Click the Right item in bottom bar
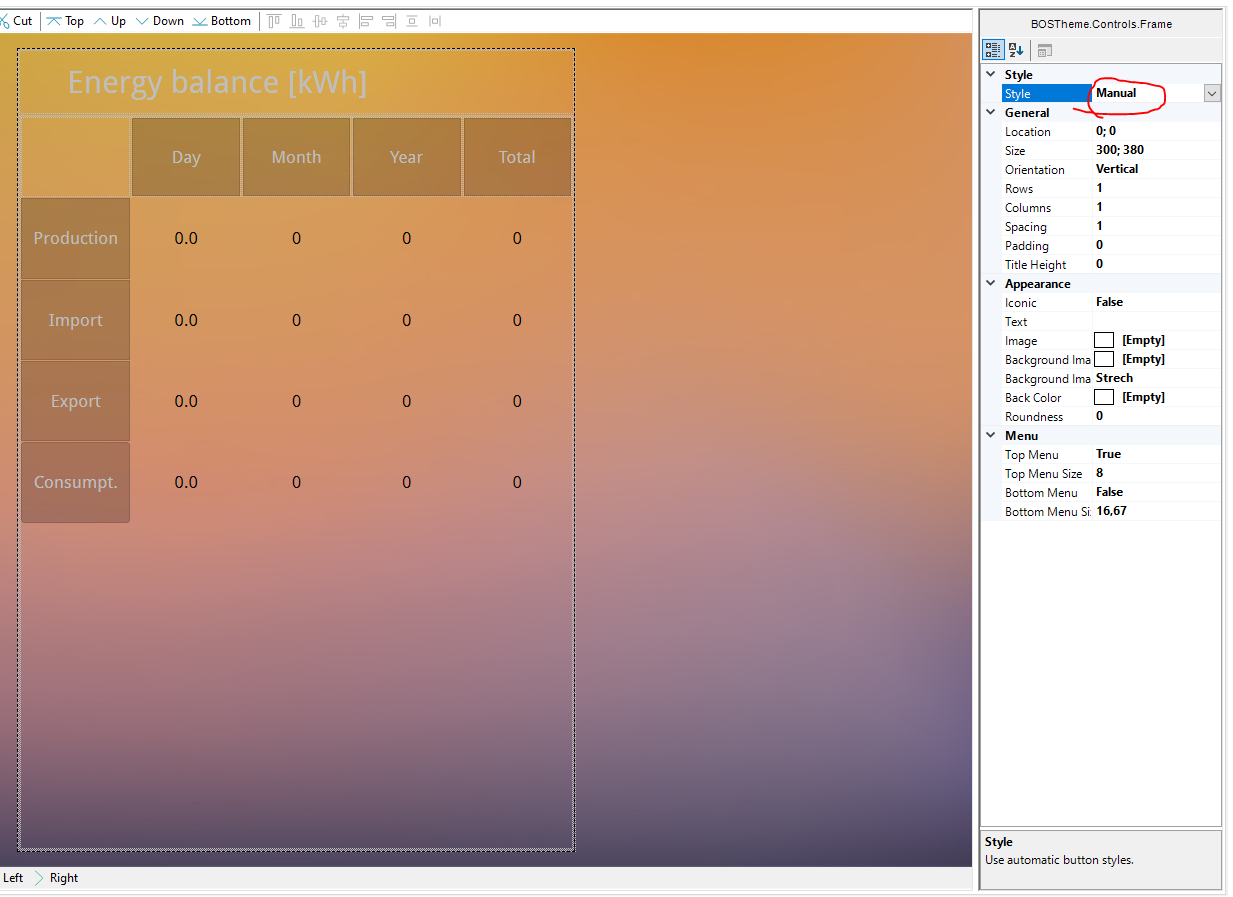The width and height of the screenshot is (1233, 897). click(62, 878)
